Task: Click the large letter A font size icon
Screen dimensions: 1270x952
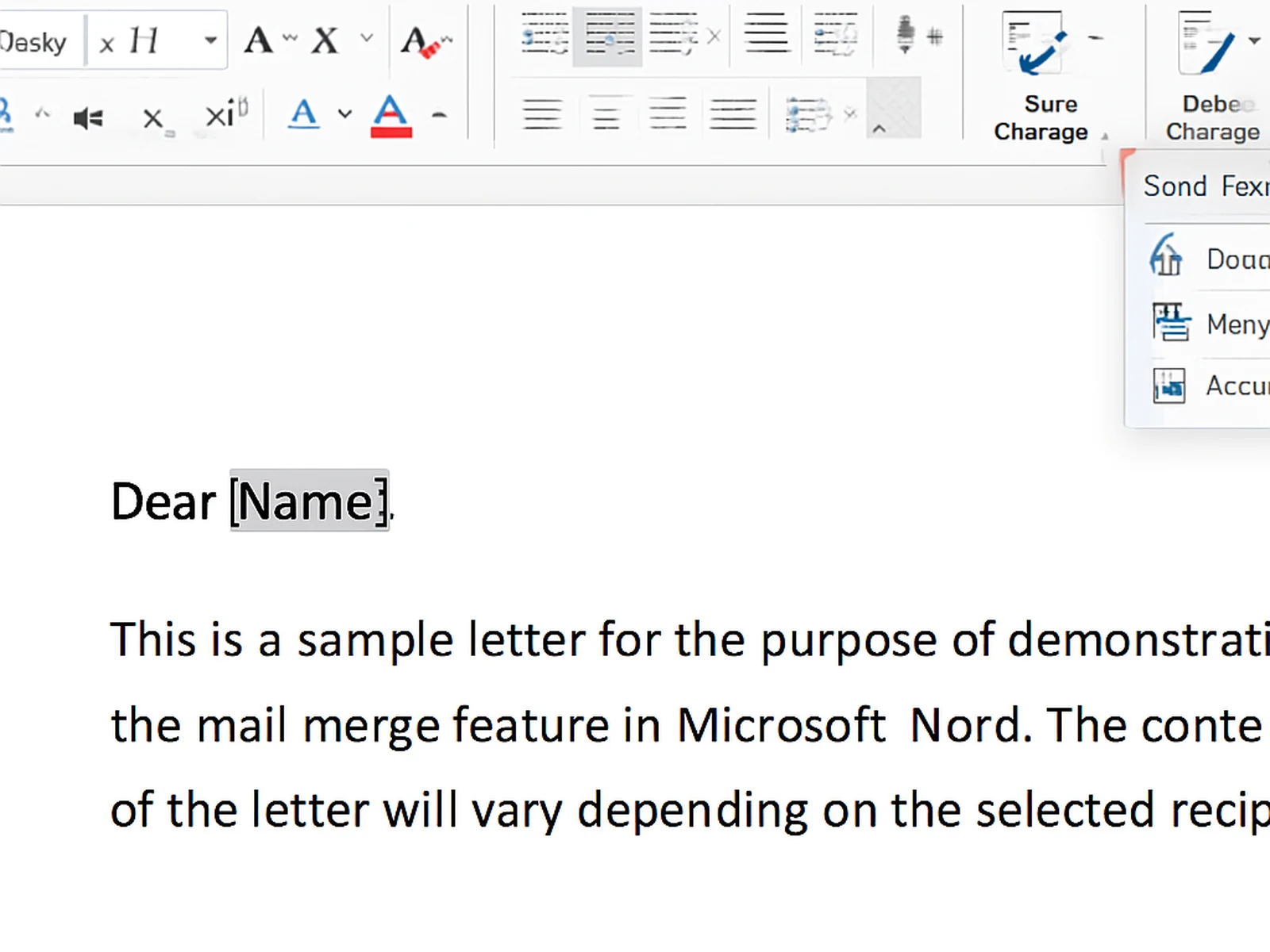Action: click(259, 40)
